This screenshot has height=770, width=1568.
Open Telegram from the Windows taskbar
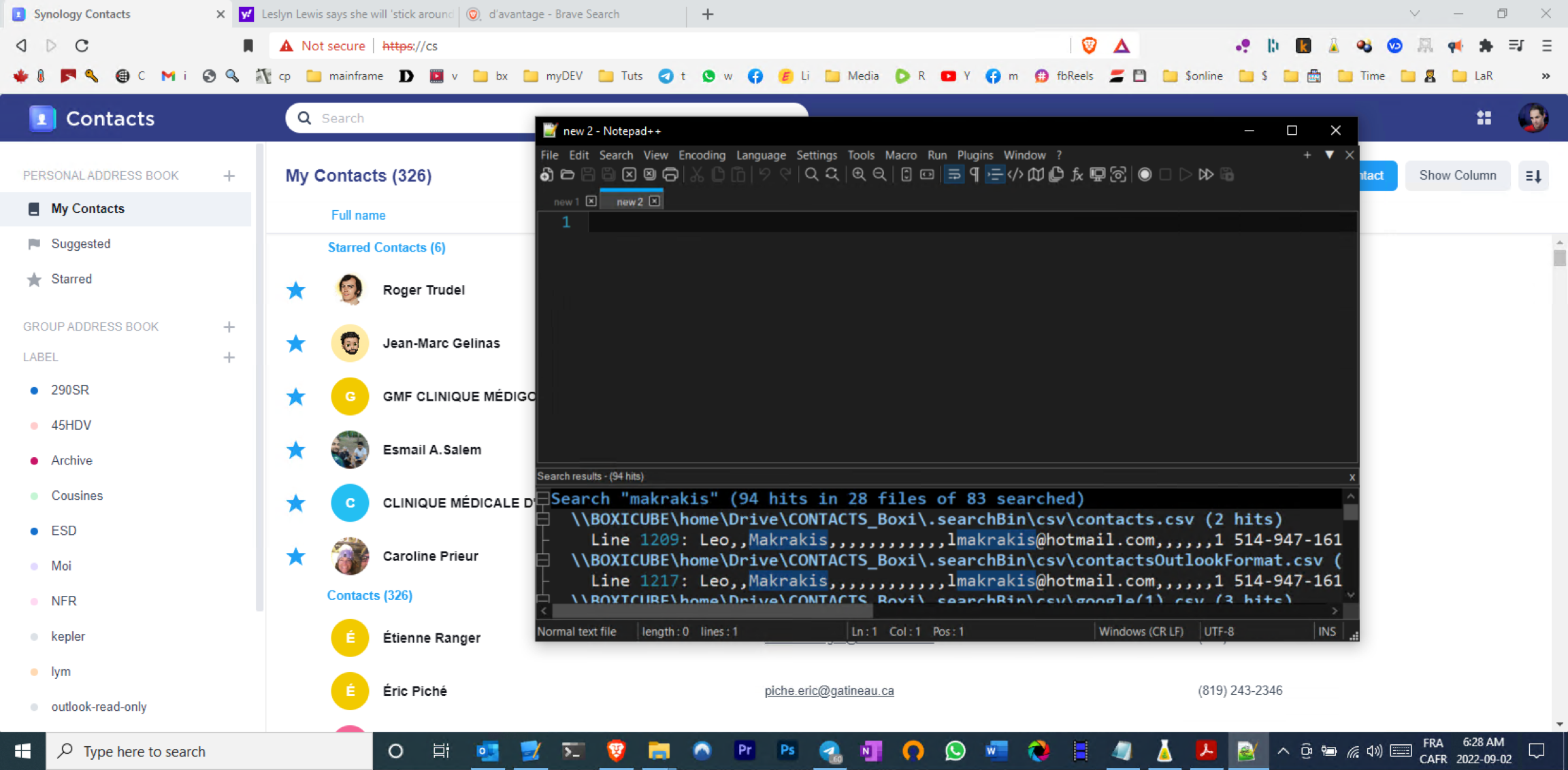830,751
